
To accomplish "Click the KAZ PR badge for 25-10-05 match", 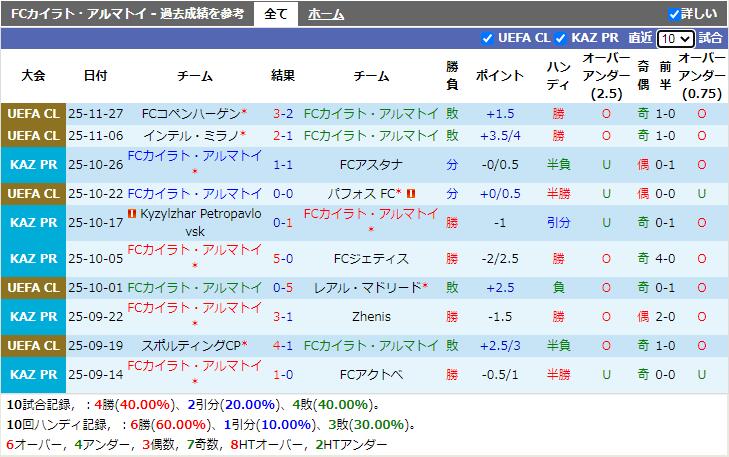I will click(33, 258).
